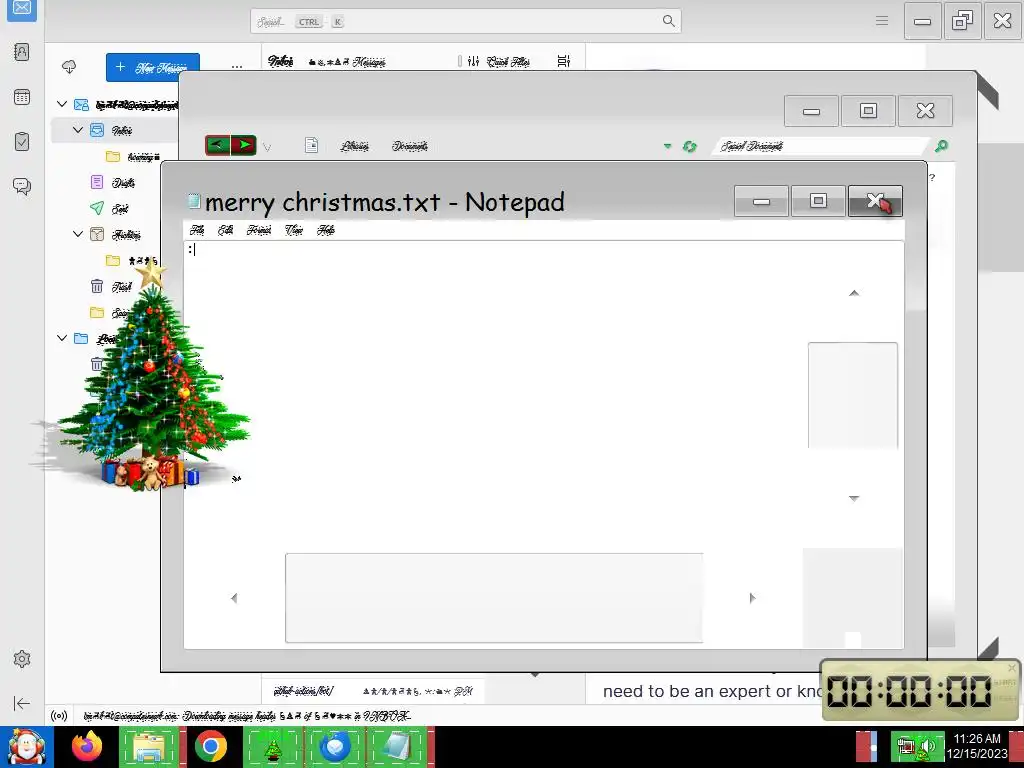Screen dimensions: 1024x768
Task: Click the online status icon in status bar
Action: 59,716
